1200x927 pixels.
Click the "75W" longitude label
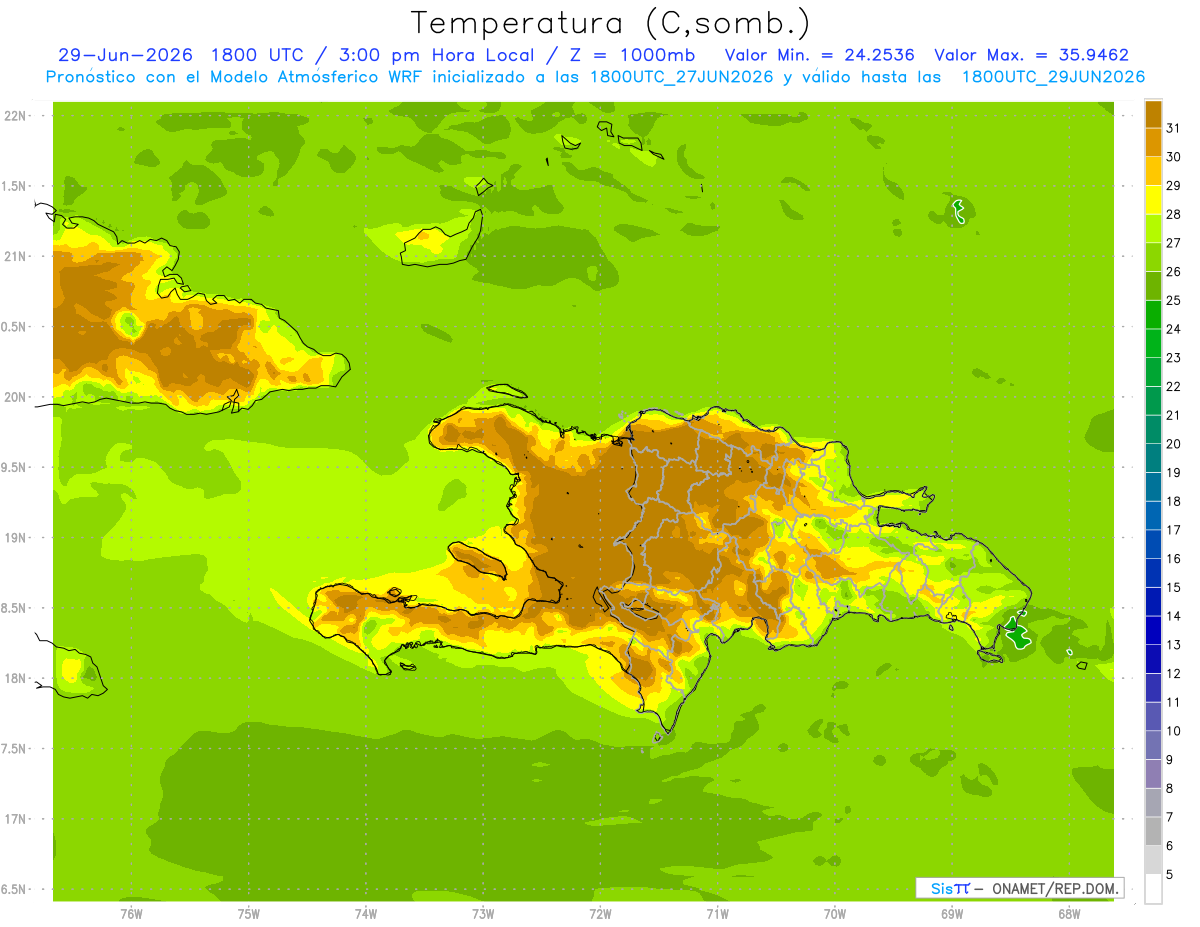point(248,913)
